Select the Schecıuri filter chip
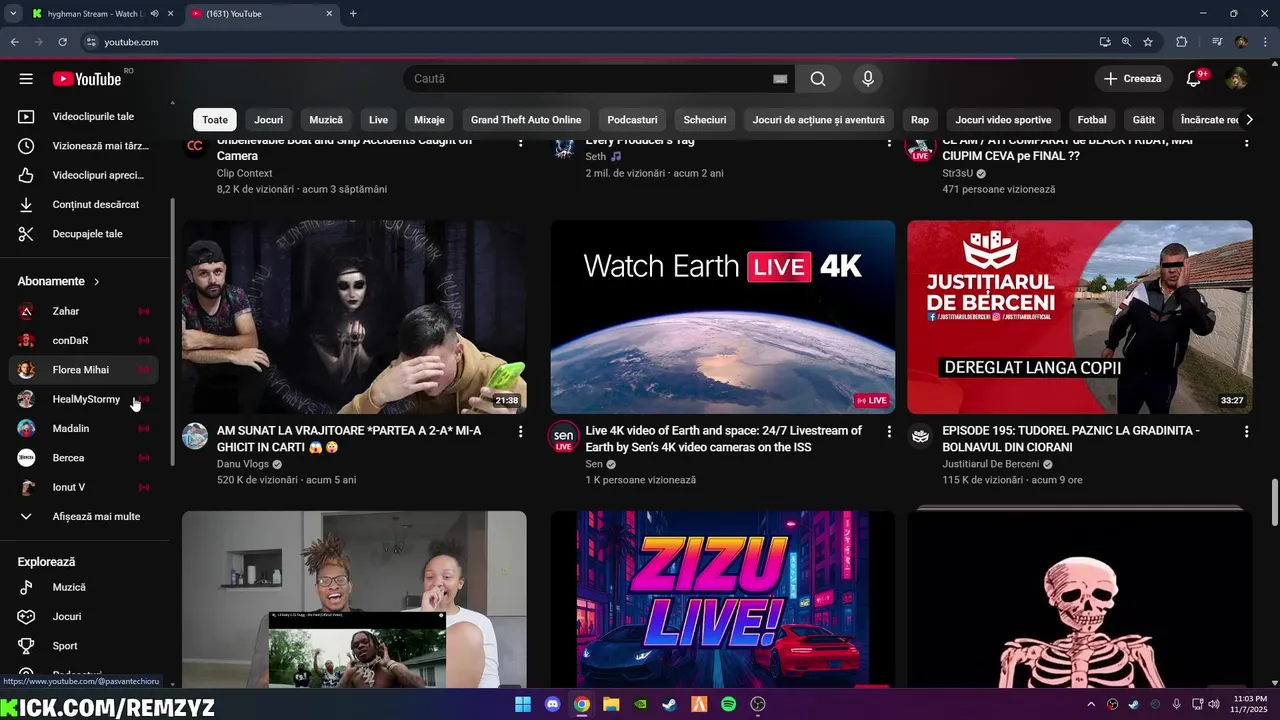The width and height of the screenshot is (1280, 720). tap(705, 120)
